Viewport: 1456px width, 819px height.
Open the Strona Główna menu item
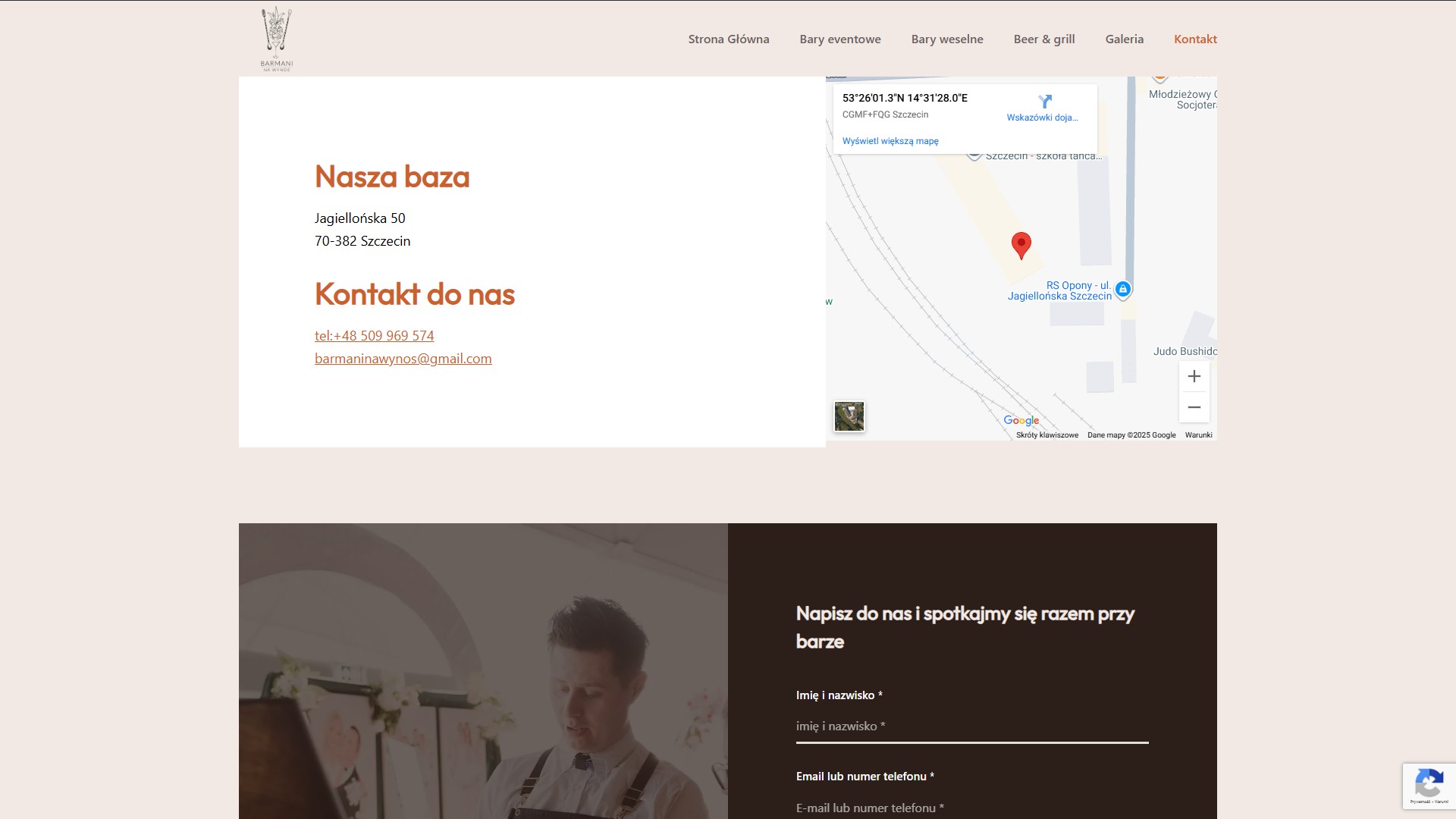click(728, 39)
